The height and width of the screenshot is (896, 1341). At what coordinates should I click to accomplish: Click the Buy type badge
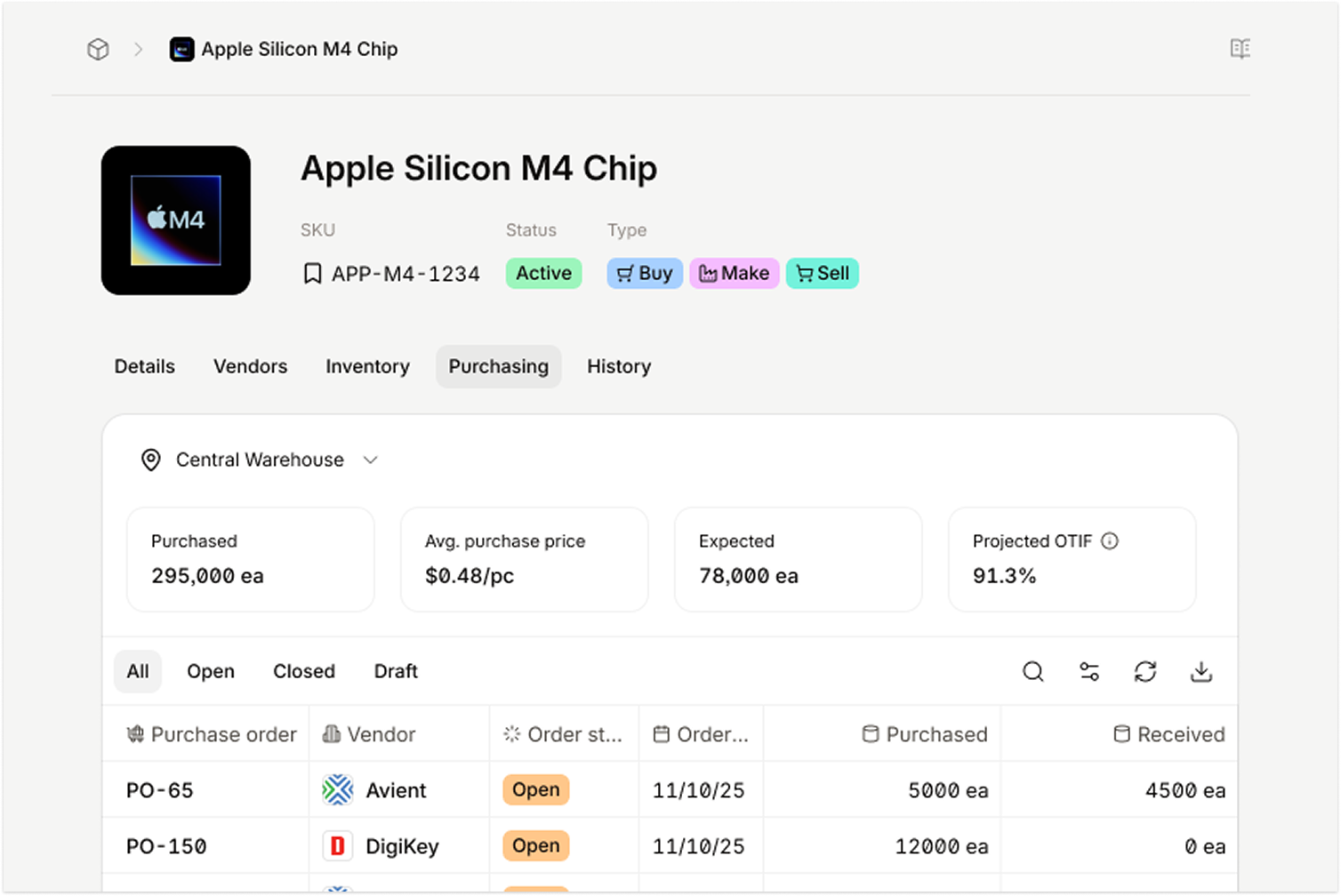click(645, 273)
